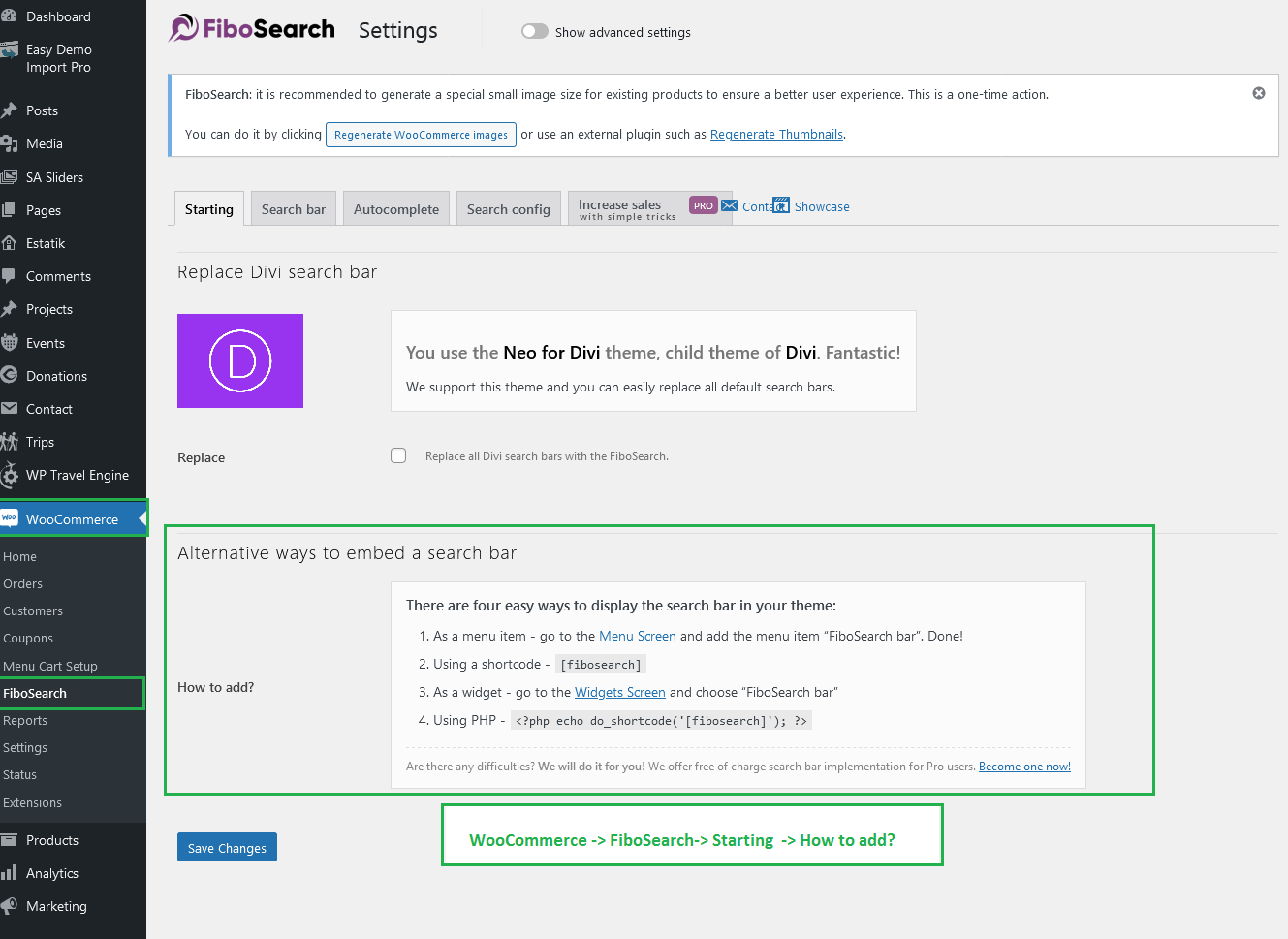Click the Easy Demo Import Pro icon
The height and width of the screenshot is (939, 1288).
(x=9, y=50)
